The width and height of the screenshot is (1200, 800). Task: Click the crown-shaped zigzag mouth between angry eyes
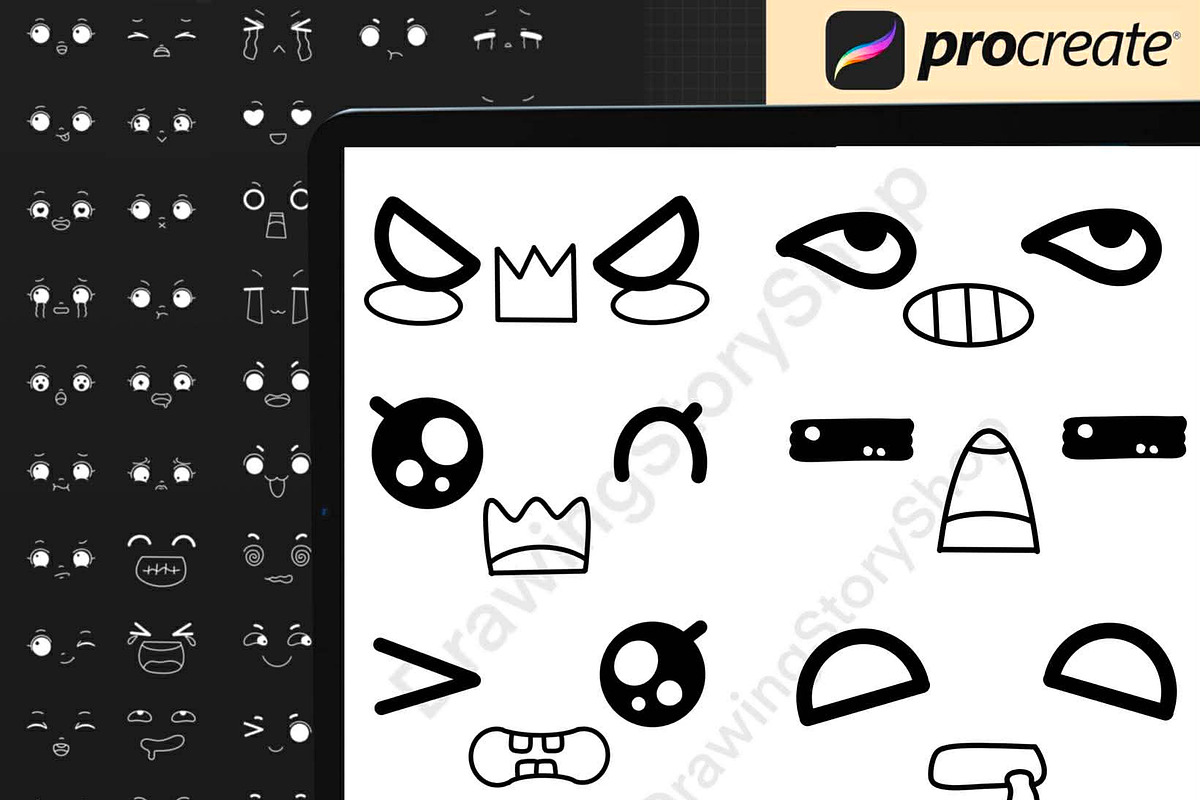pos(536,284)
